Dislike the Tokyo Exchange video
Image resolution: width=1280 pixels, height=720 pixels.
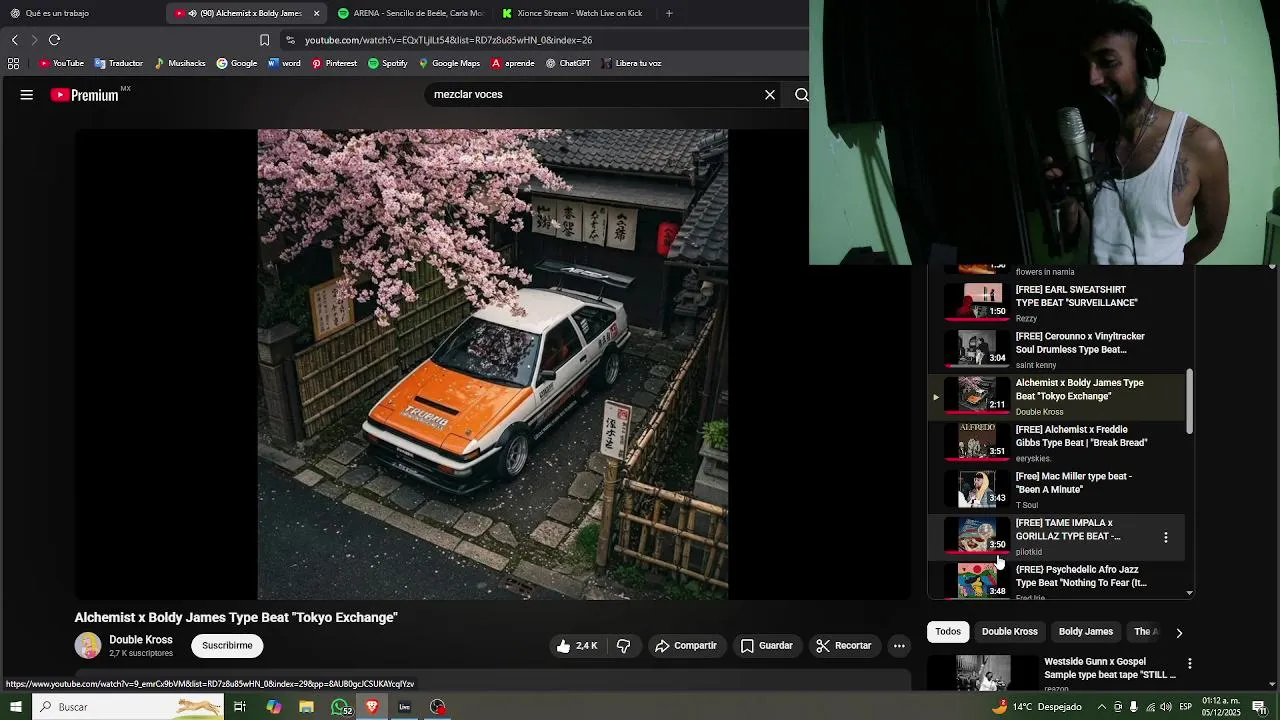(x=624, y=646)
